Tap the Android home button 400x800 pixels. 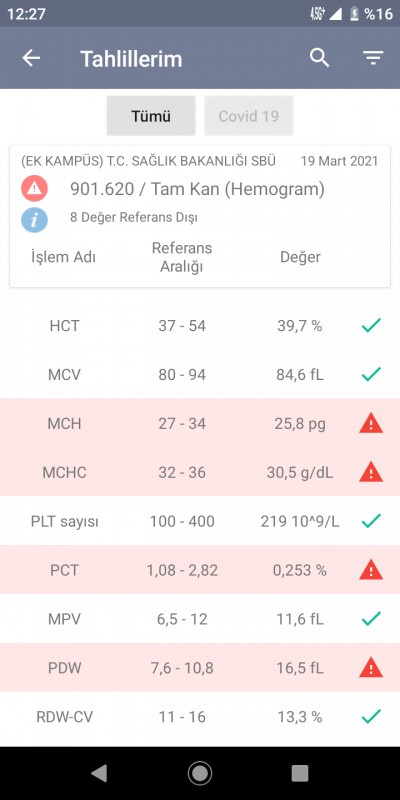[x=200, y=773]
